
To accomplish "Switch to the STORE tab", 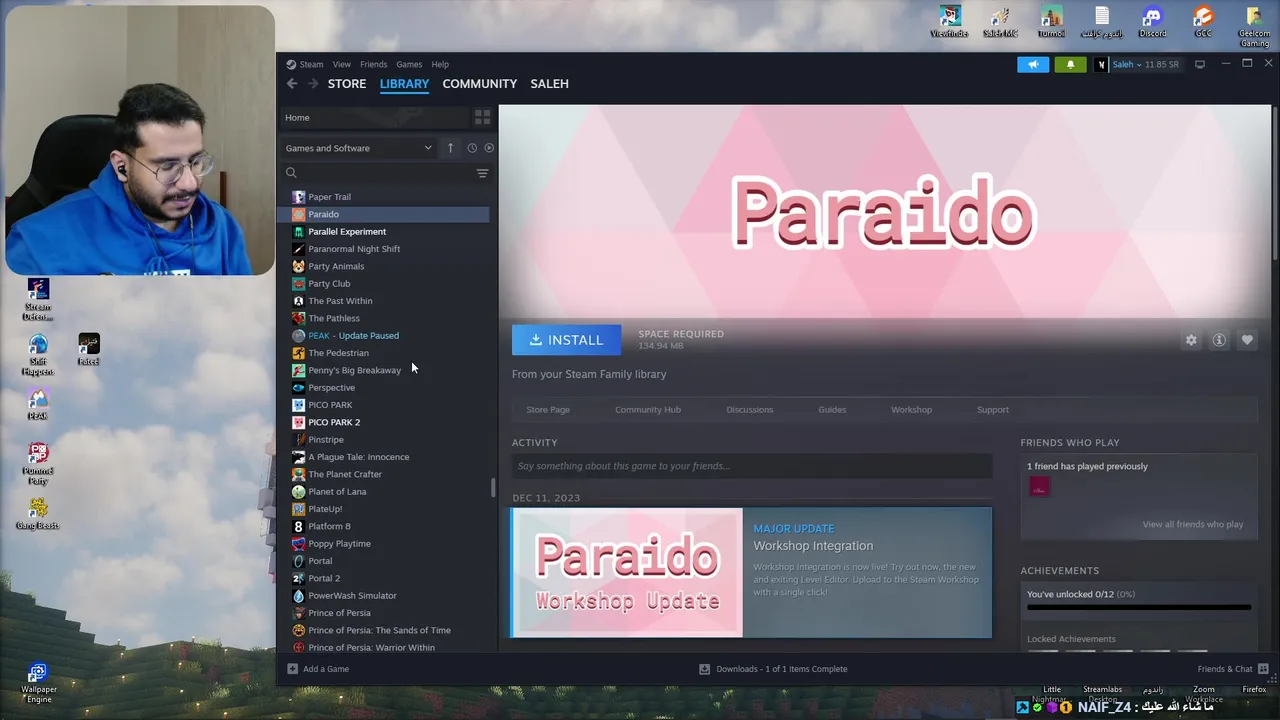I will 347,84.
